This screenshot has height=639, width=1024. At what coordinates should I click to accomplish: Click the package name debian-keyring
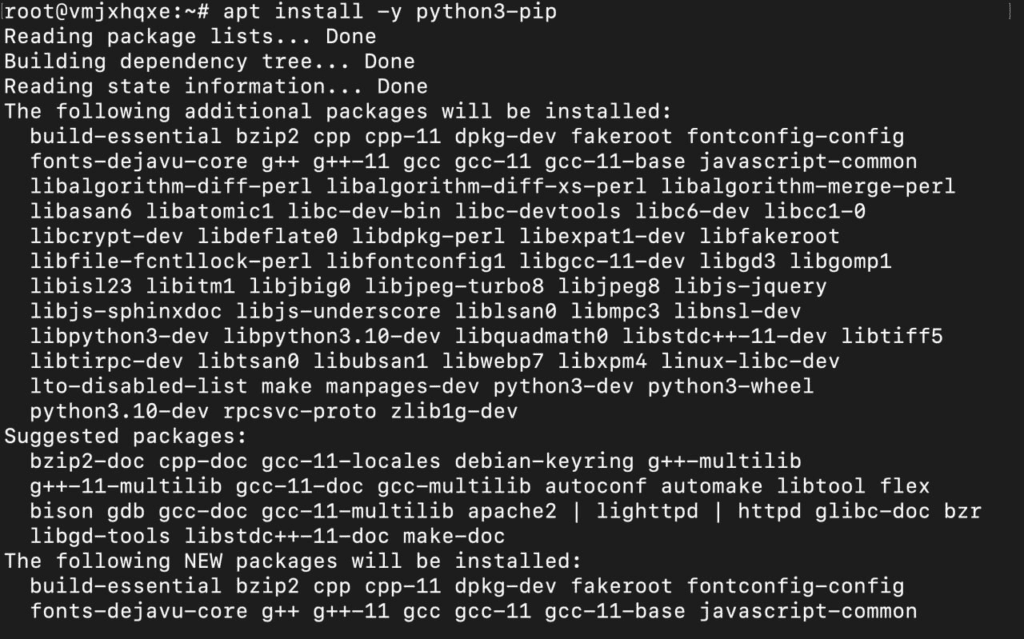[544, 461]
